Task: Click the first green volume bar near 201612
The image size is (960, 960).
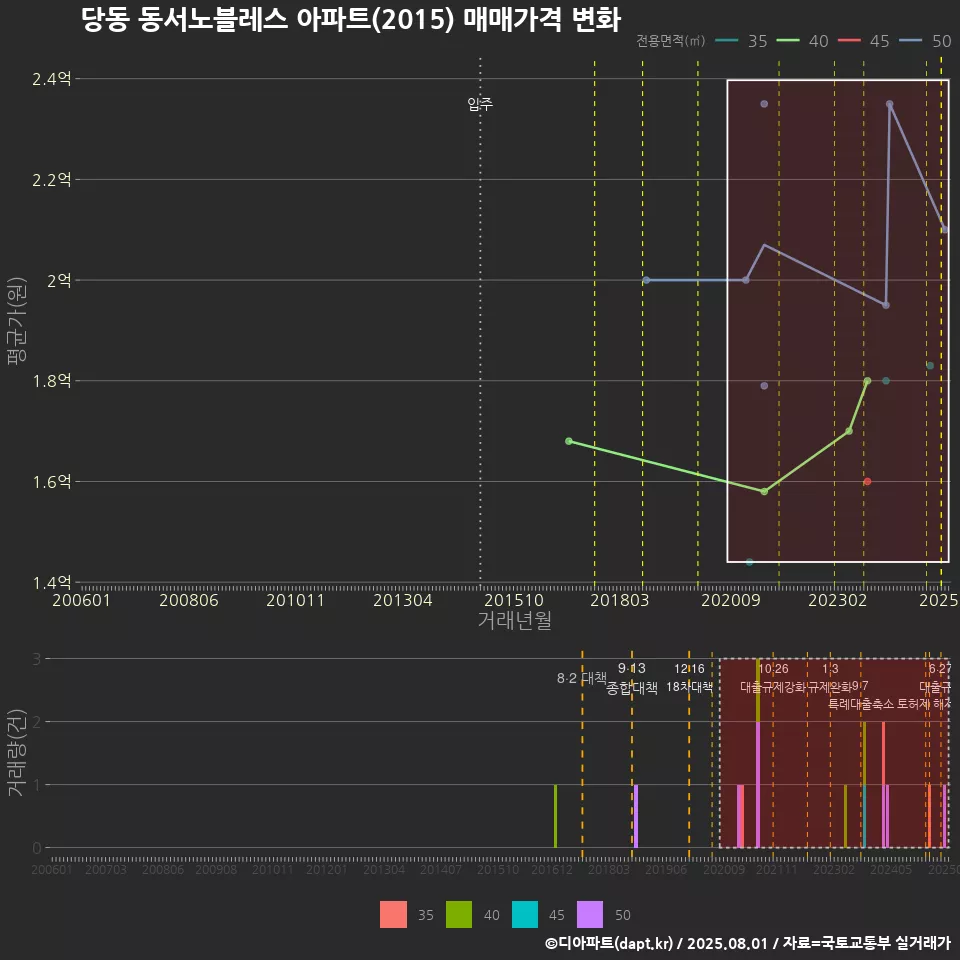Action: [555, 816]
